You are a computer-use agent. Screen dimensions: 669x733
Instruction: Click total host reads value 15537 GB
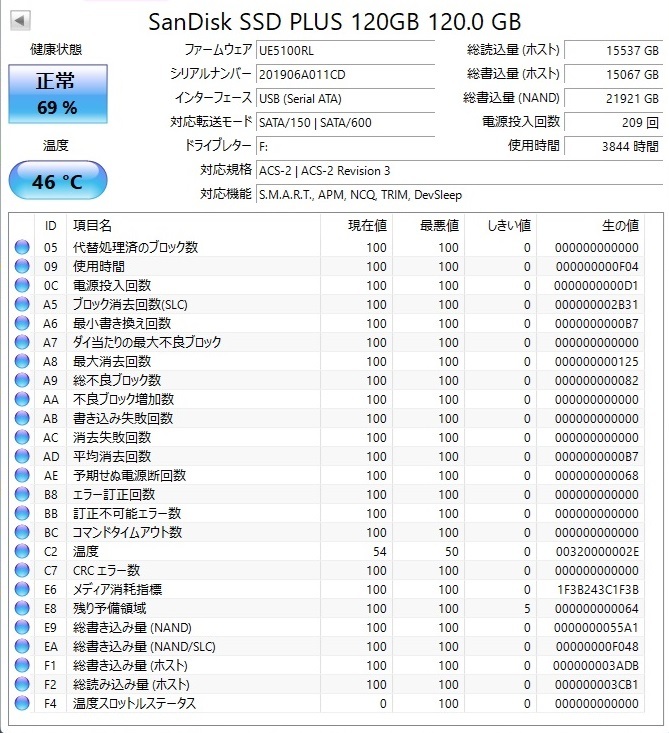click(613, 50)
